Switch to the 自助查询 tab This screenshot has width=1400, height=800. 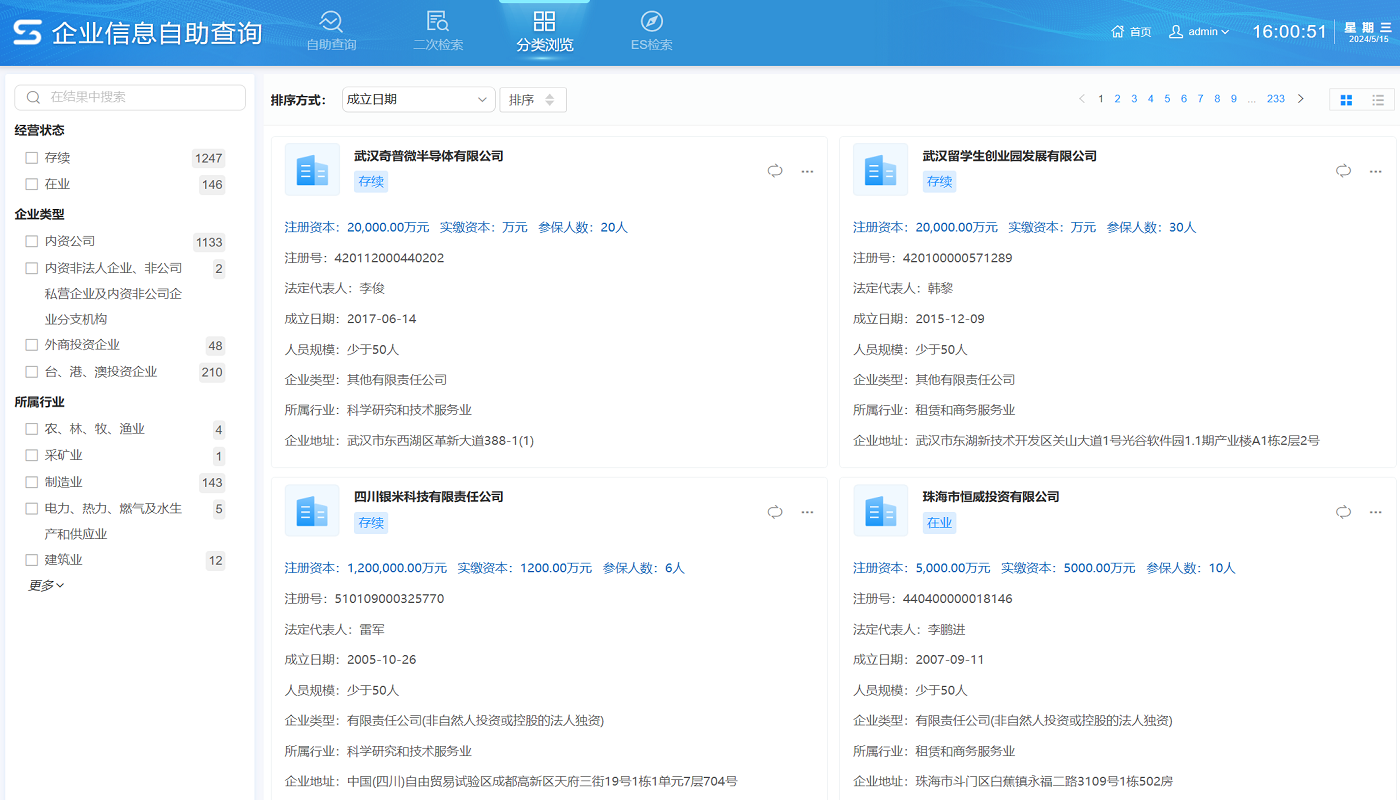pyautogui.click(x=331, y=30)
